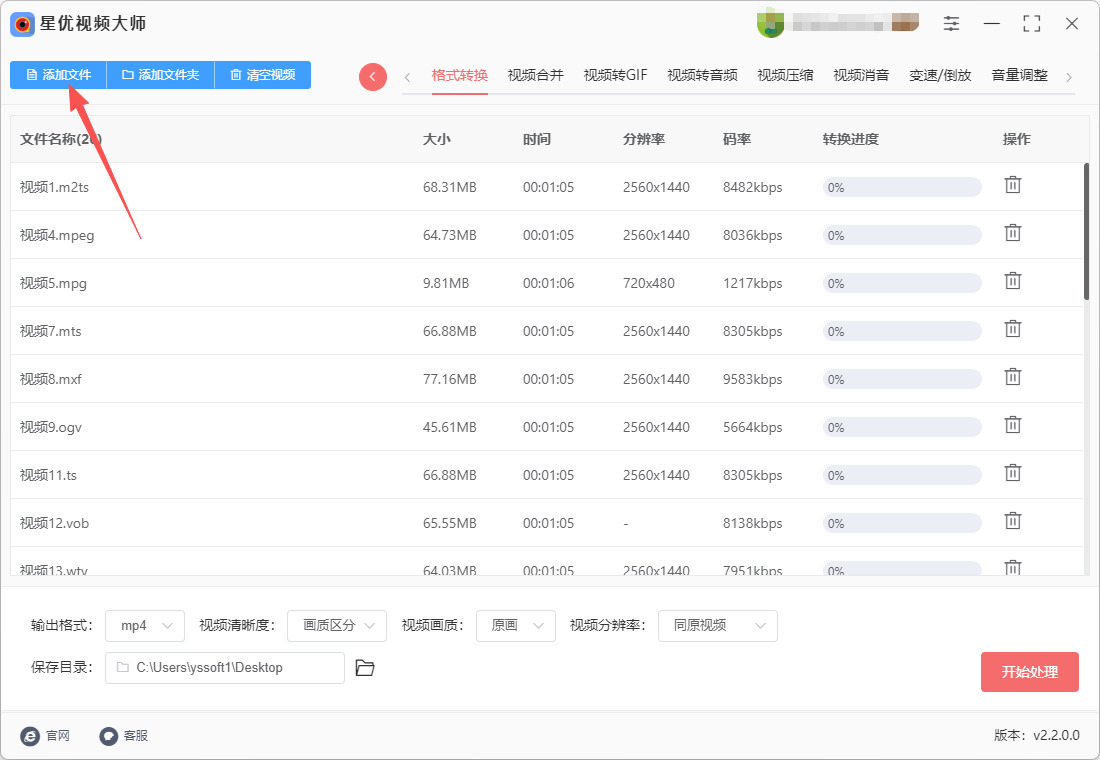Switch to the 视频合并 tab
This screenshot has height=760, width=1100.
click(535, 75)
